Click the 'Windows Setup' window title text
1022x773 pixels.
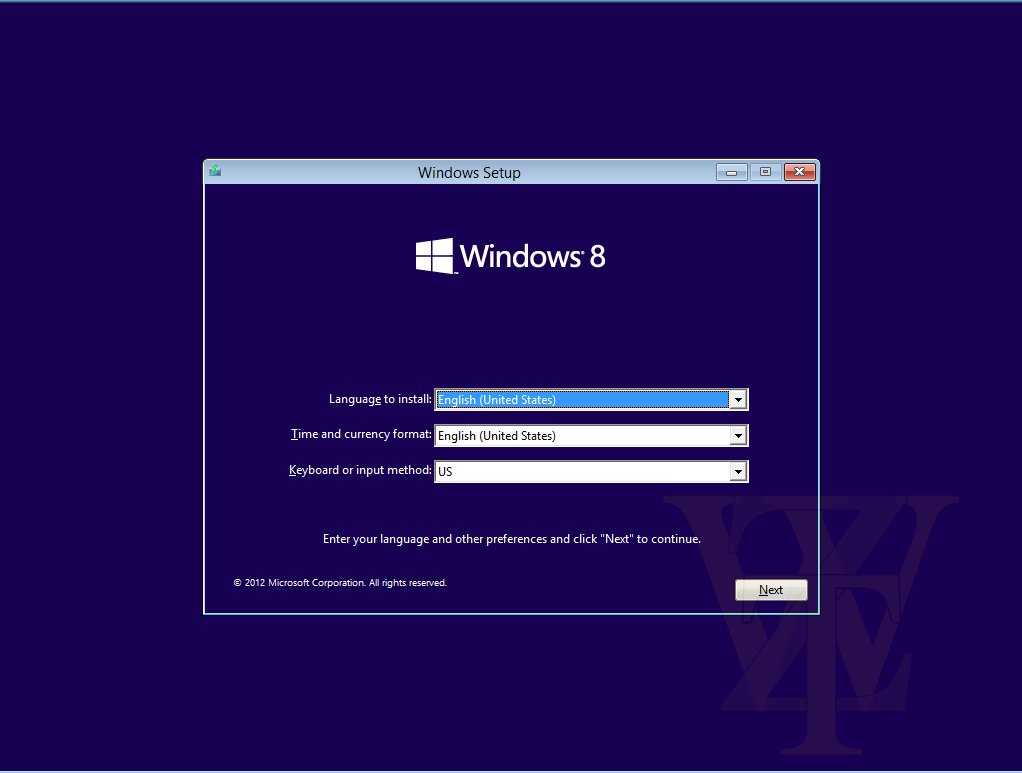(469, 173)
